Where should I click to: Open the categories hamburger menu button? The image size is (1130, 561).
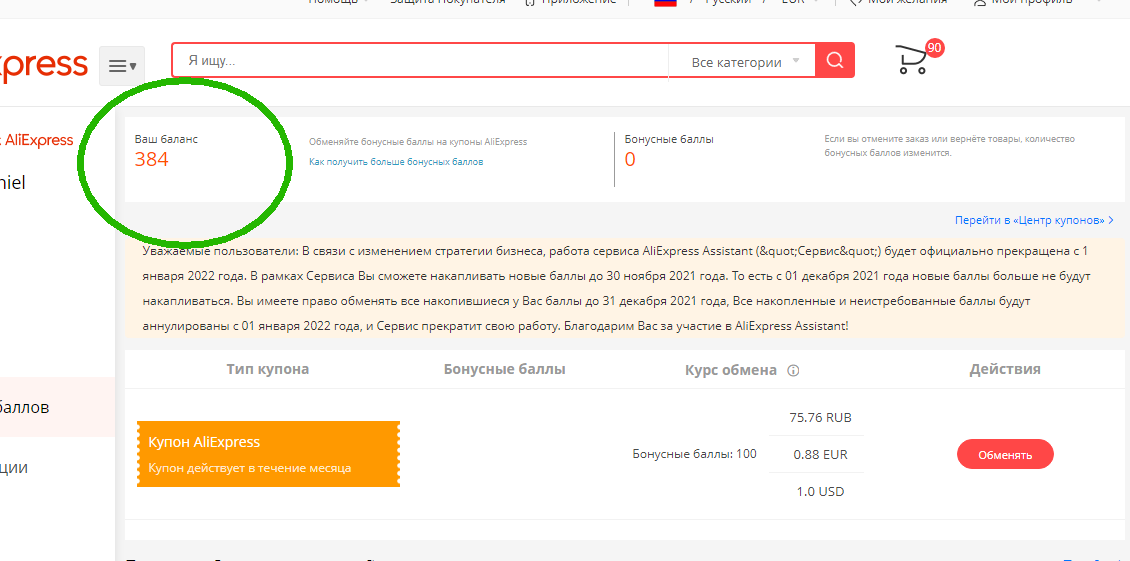(x=122, y=66)
